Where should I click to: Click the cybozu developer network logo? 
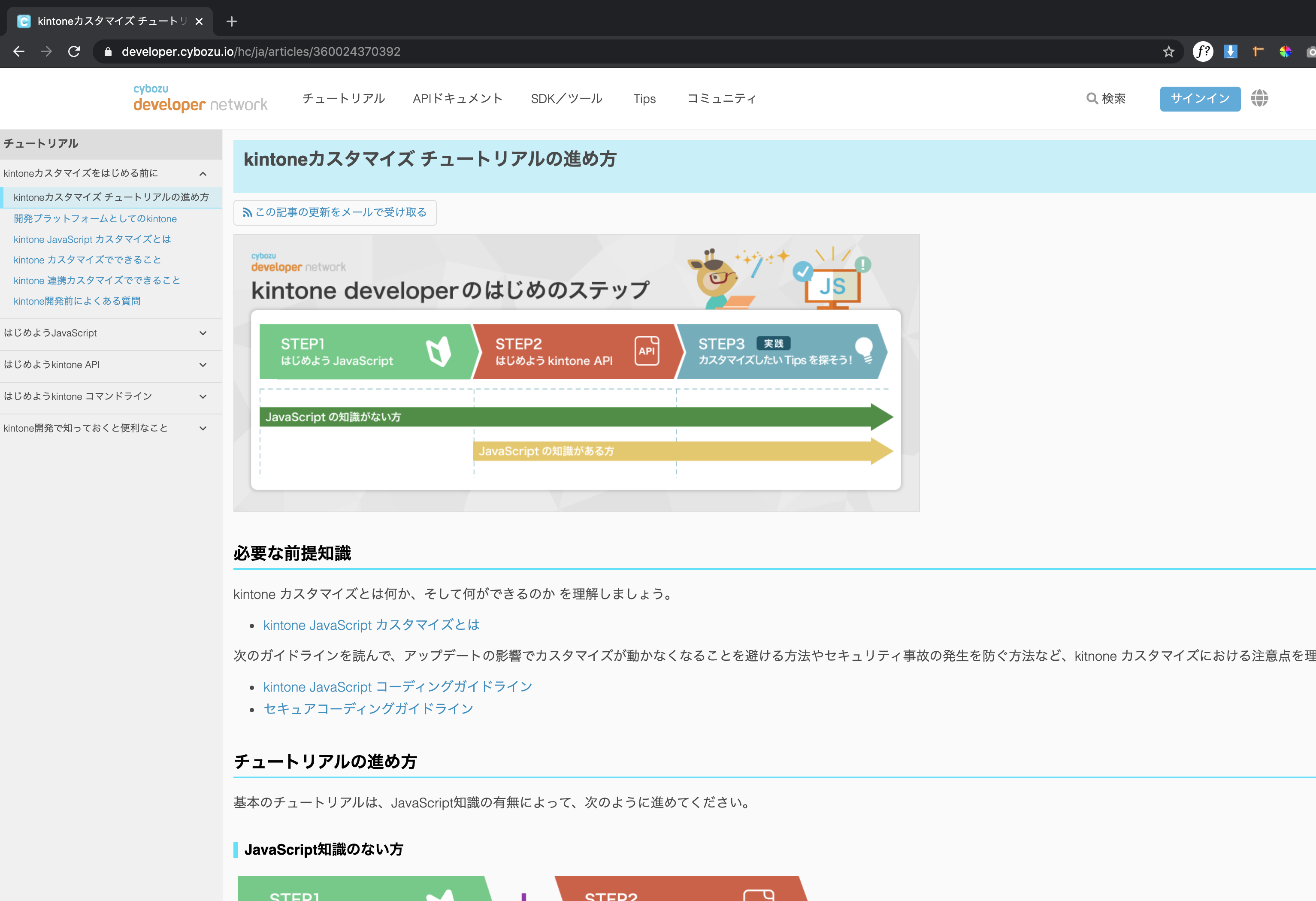[200, 99]
